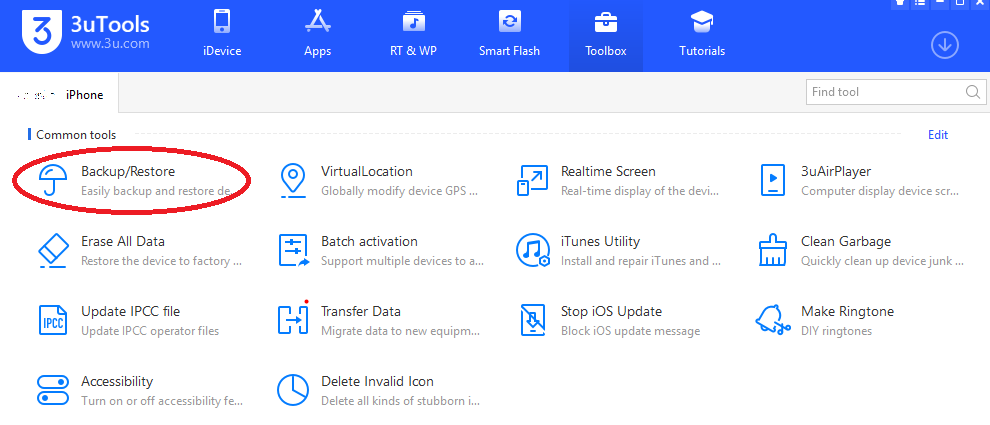The height and width of the screenshot is (425, 990).
Task: Click the www.3u.com text
Action: [x=110, y=44]
